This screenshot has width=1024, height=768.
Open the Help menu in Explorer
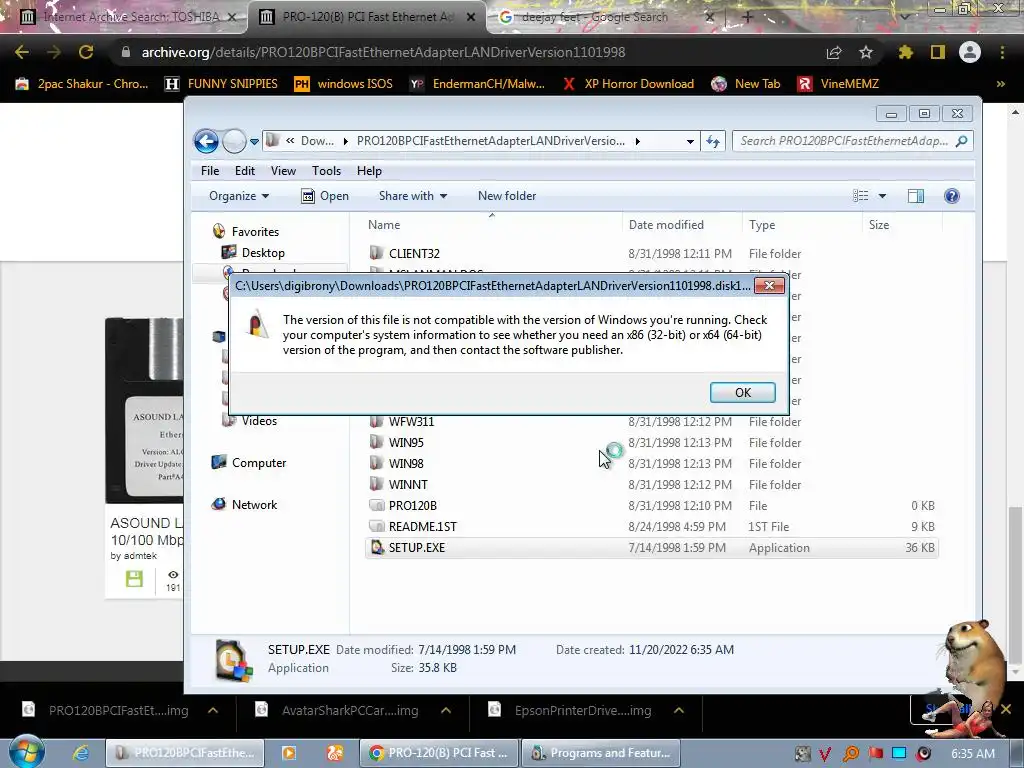click(369, 170)
